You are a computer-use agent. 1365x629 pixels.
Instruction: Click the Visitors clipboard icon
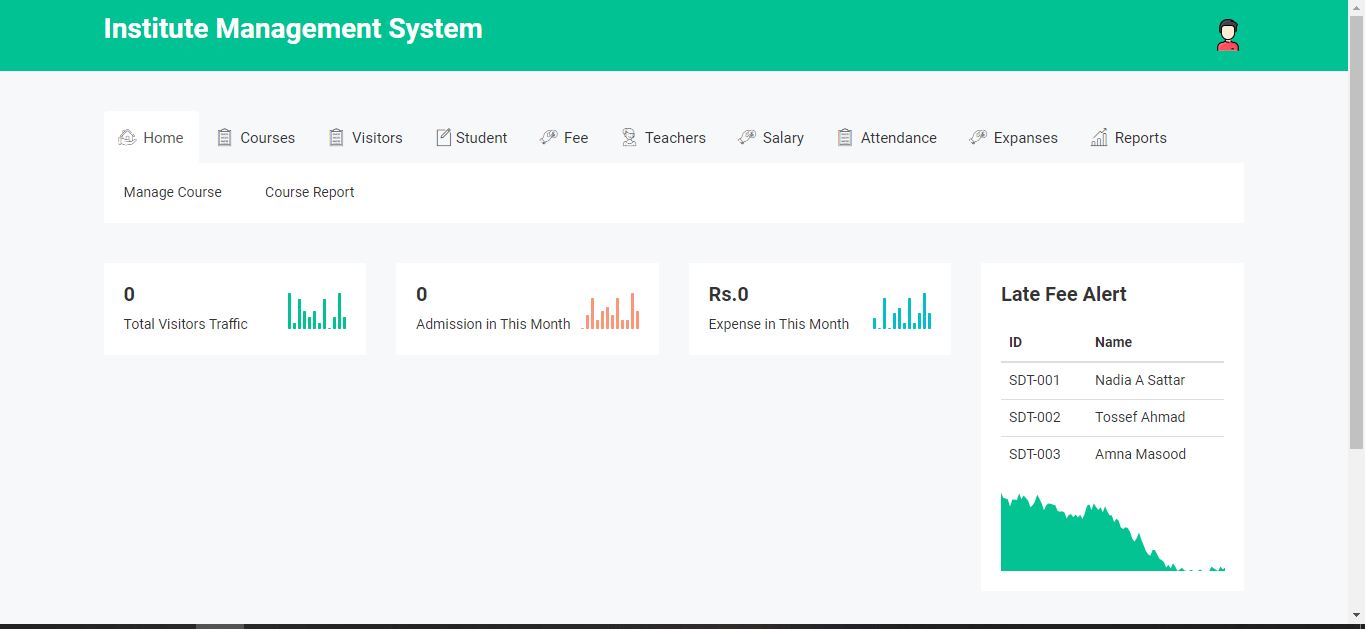[x=336, y=138]
